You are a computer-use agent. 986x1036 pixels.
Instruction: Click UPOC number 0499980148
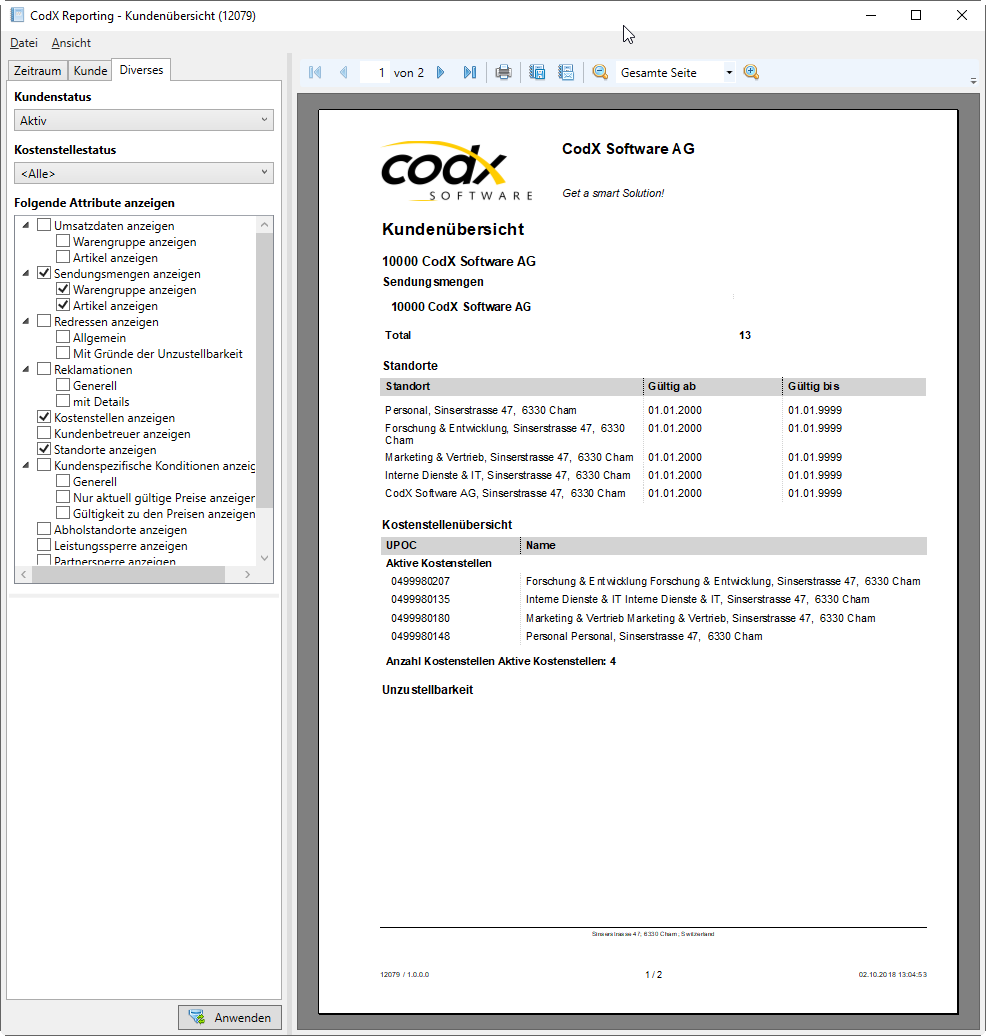(x=420, y=636)
